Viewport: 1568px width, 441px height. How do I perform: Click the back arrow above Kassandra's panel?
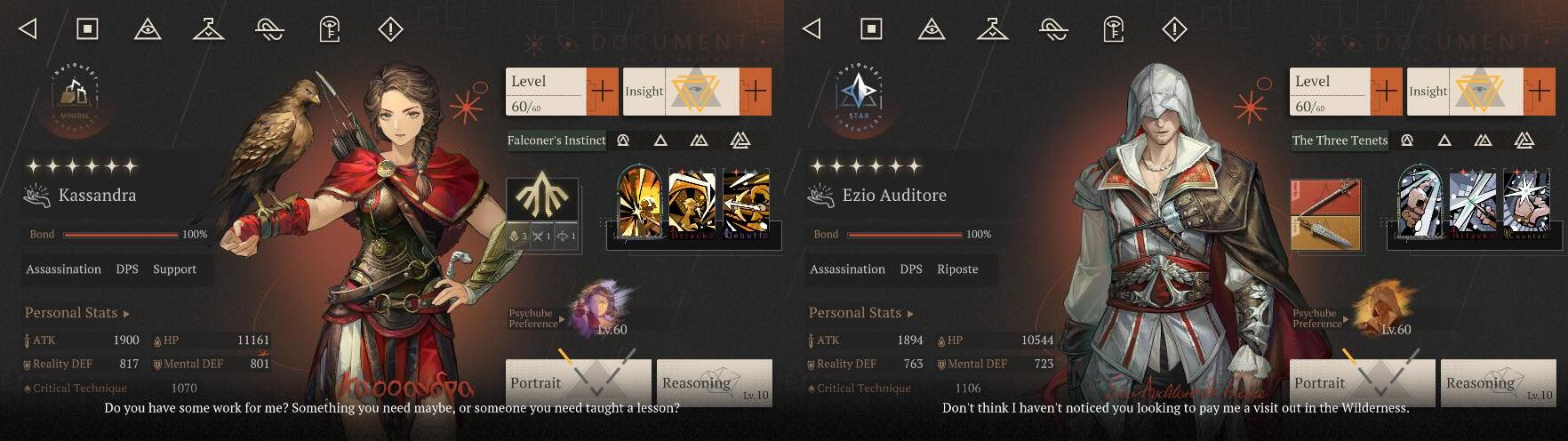tap(28, 29)
